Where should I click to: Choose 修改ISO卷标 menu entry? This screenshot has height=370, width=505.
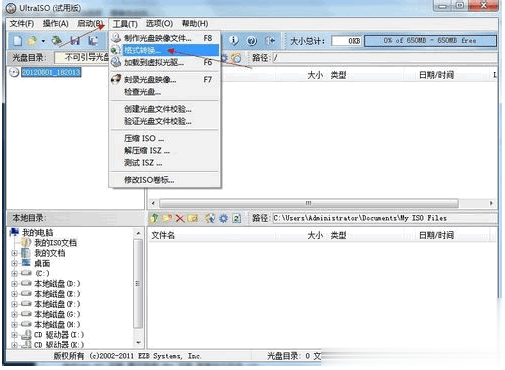165,180
